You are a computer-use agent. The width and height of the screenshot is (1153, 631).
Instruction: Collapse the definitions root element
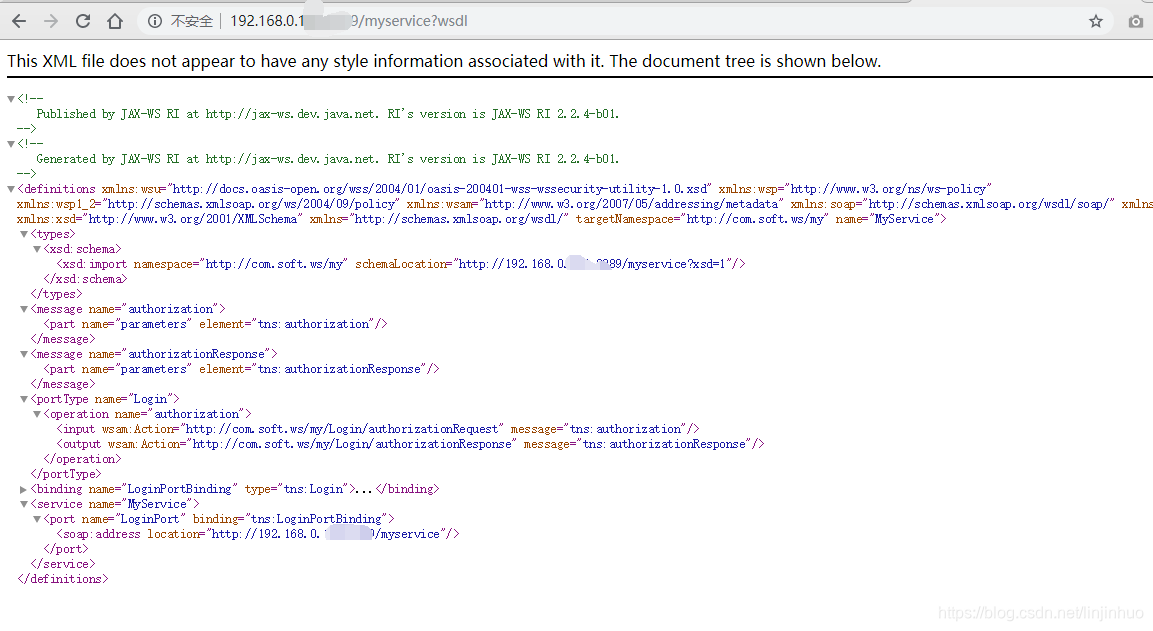coord(9,188)
